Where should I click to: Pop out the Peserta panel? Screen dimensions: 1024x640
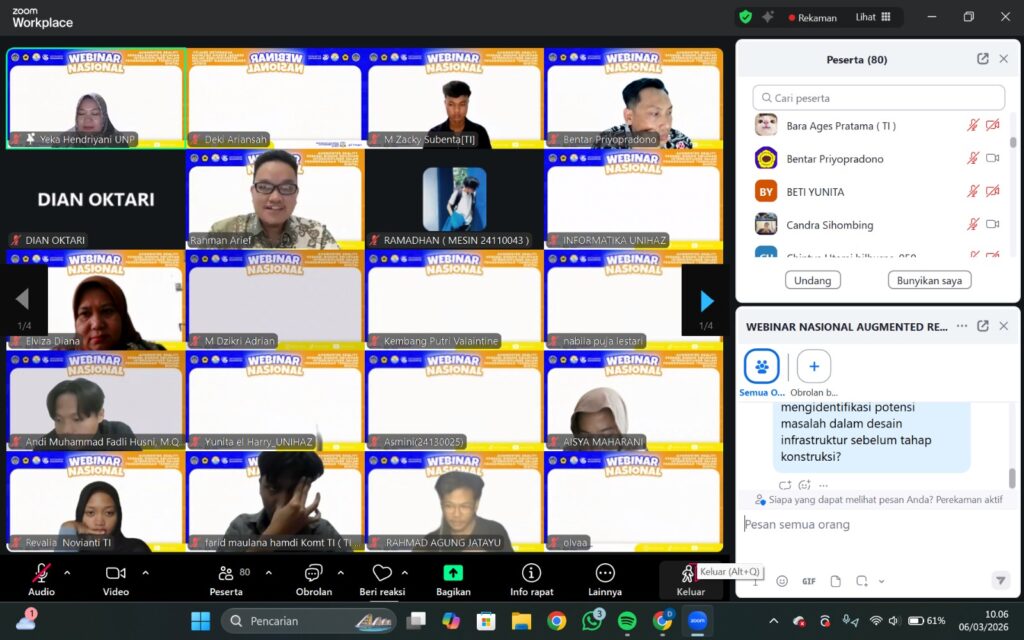(x=983, y=59)
